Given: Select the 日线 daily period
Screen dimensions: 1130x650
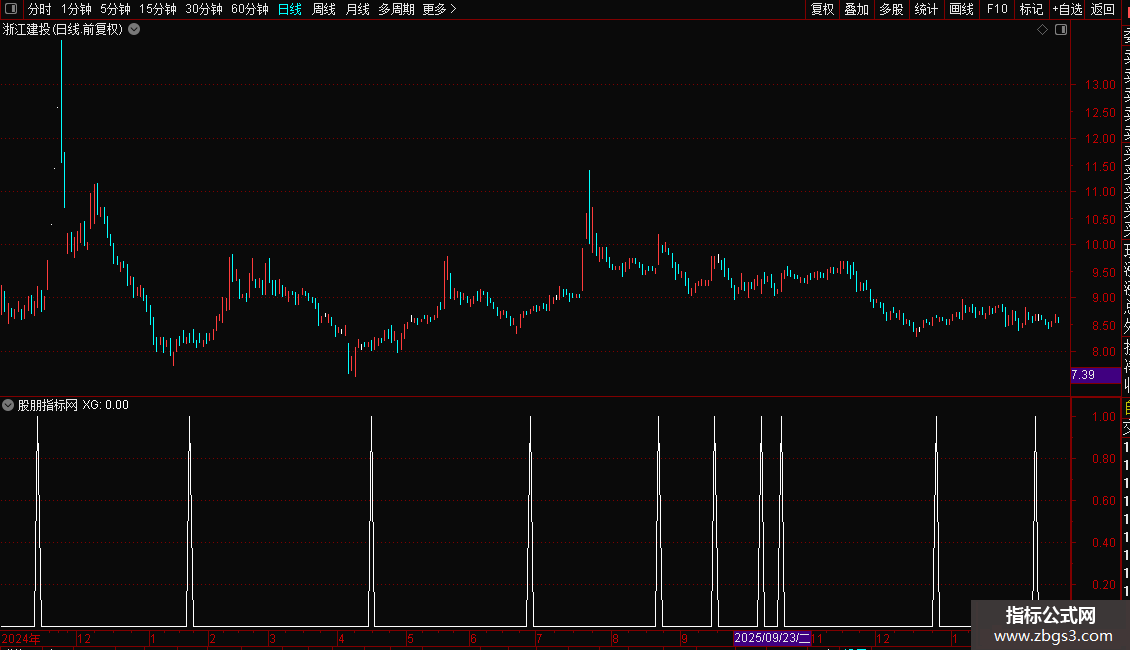Looking at the screenshot, I should (x=290, y=9).
